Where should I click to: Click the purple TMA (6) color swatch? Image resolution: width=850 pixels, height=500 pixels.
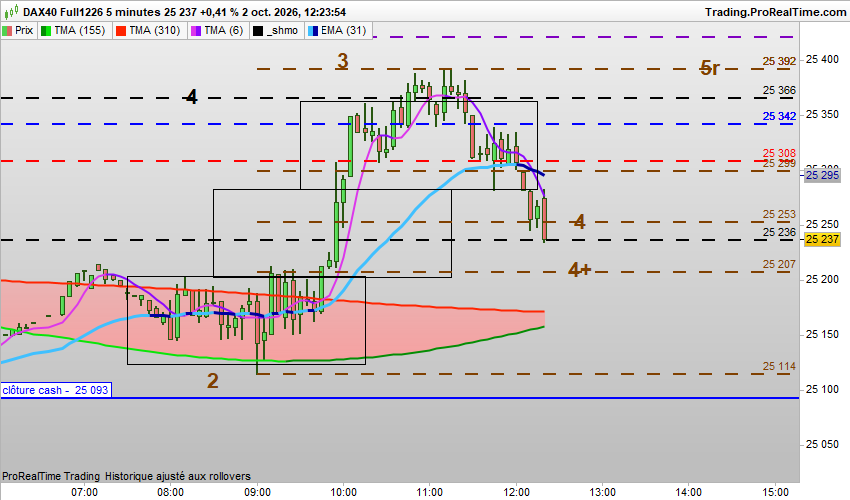196,31
